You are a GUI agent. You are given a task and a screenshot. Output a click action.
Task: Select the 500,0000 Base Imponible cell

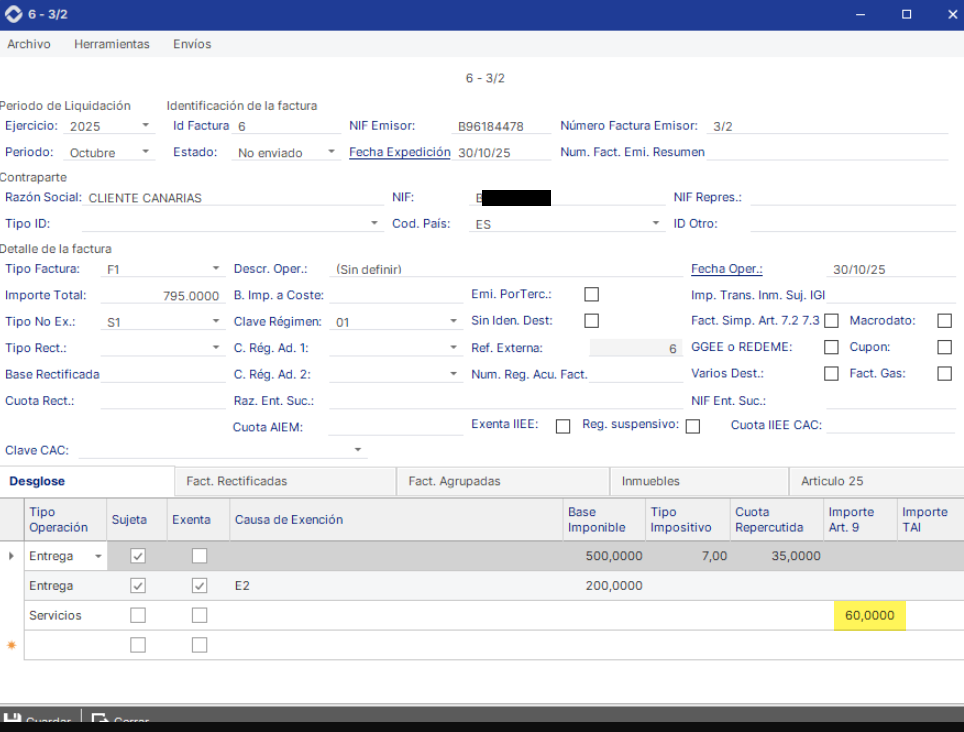click(x=604, y=556)
